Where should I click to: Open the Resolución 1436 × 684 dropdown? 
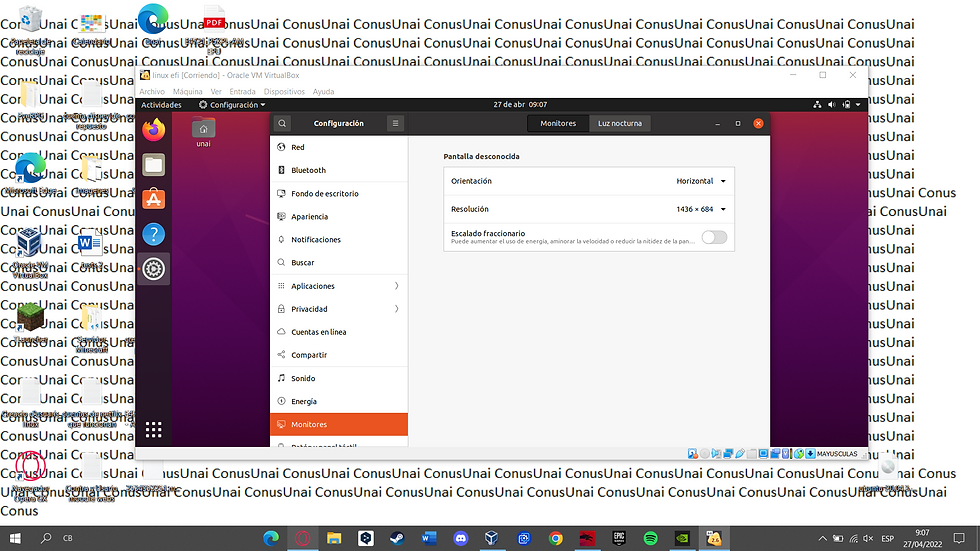pyautogui.click(x=701, y=209)
